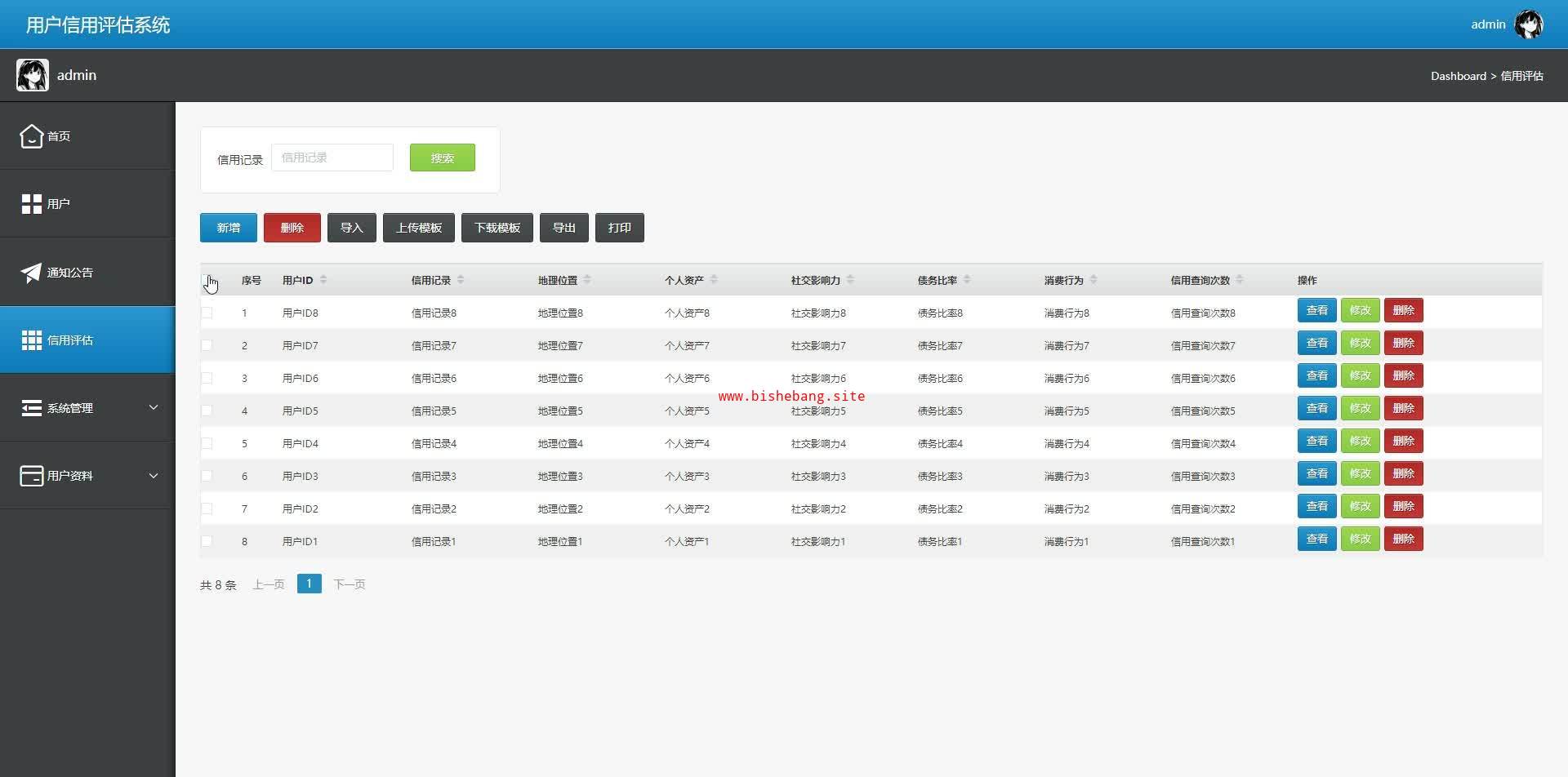Select the checkbox for row 5
The height and width of the screenshot is (777, 1568).
207,443
